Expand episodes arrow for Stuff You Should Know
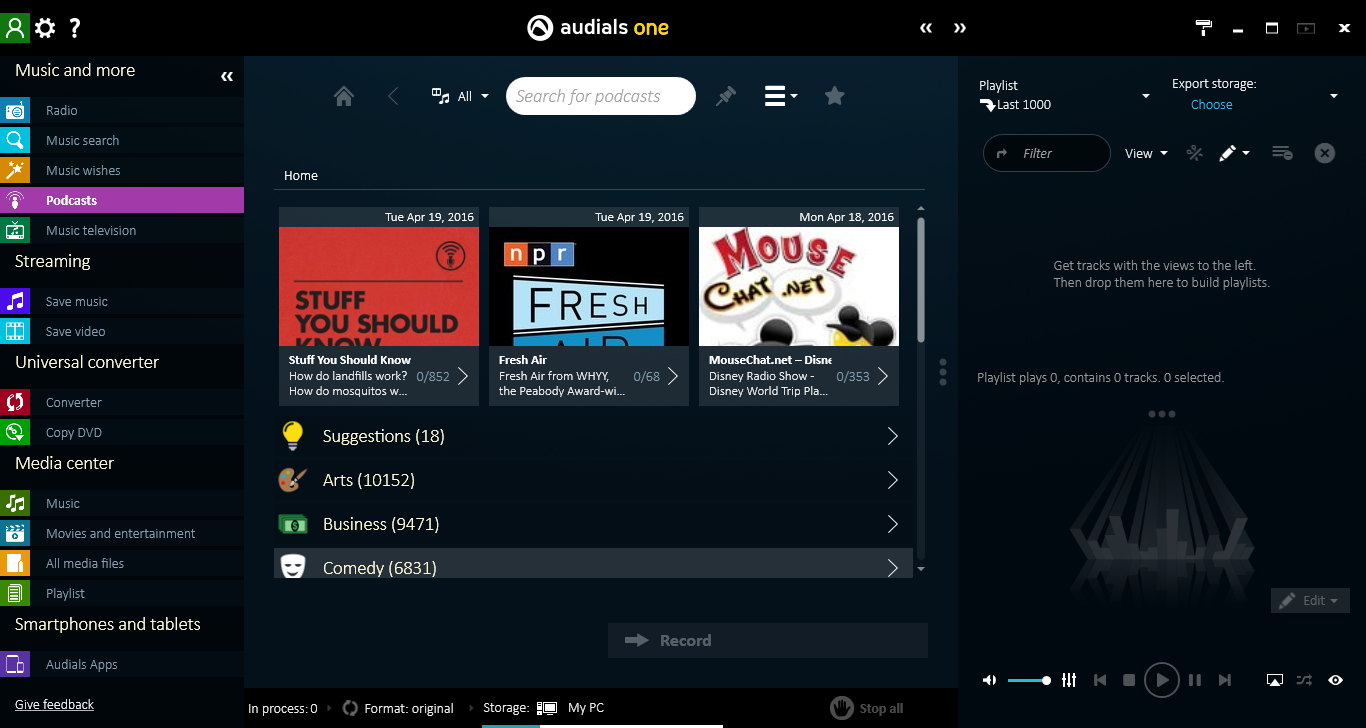Screen dimensions: 1366x728 (x=463, y=376)
